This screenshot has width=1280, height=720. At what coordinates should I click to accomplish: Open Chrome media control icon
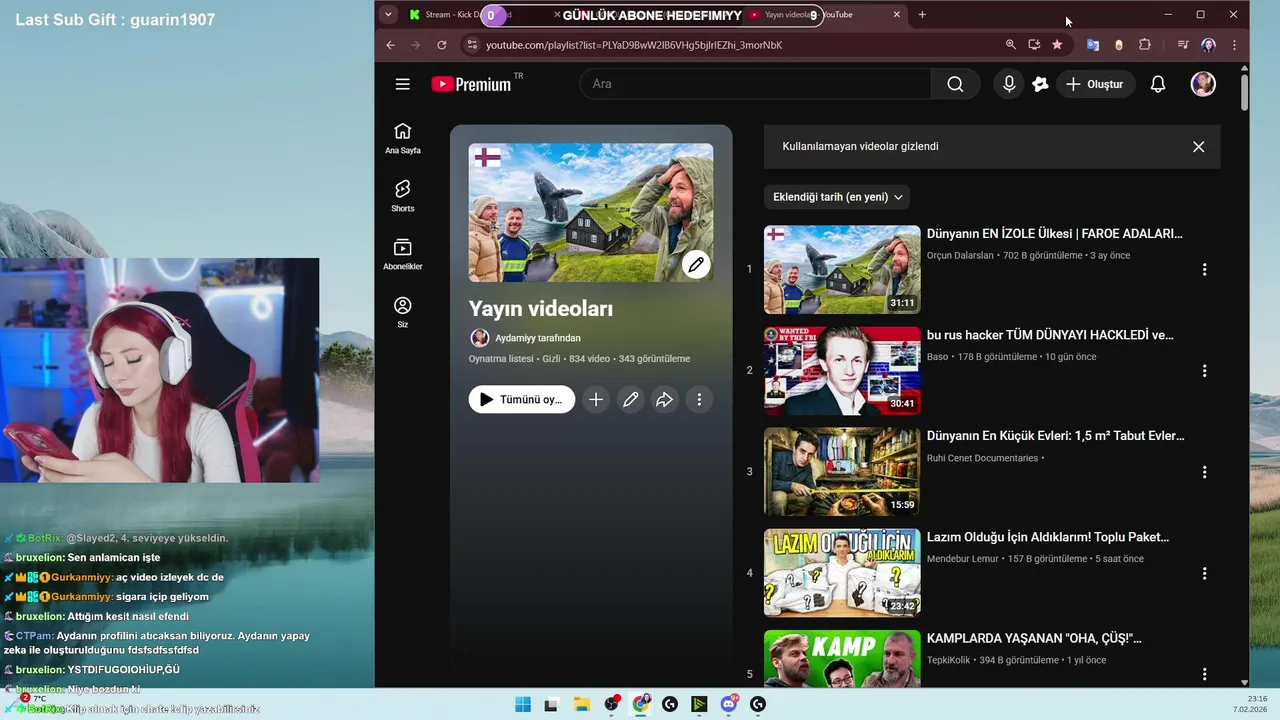pyautogui.click(x=1183, y=45)
